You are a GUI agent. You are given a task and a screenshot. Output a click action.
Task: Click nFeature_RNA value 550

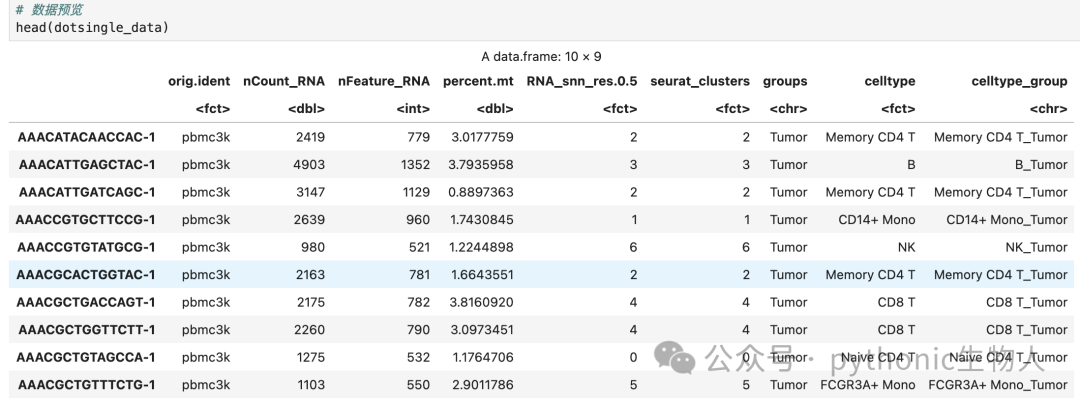pos(419,385)
